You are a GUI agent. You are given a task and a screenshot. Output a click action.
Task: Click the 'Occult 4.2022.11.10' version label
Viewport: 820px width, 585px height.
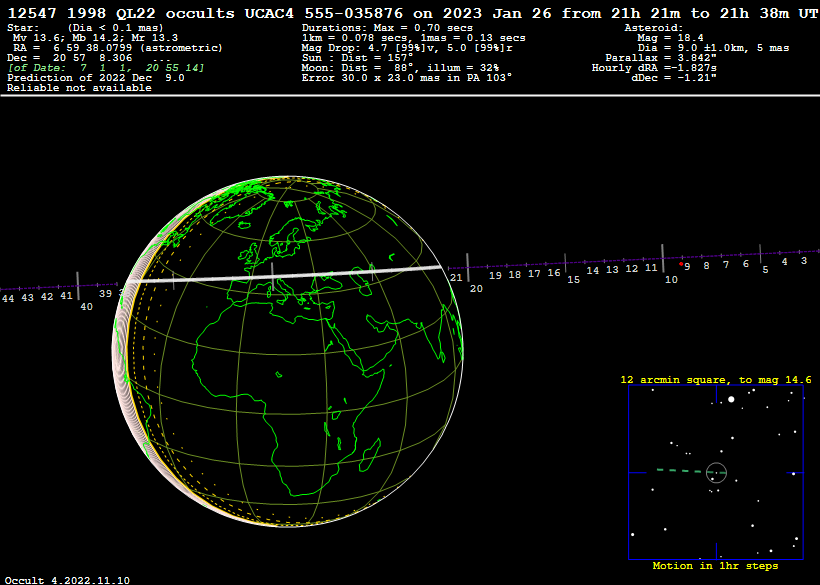(x=67, y=580)
